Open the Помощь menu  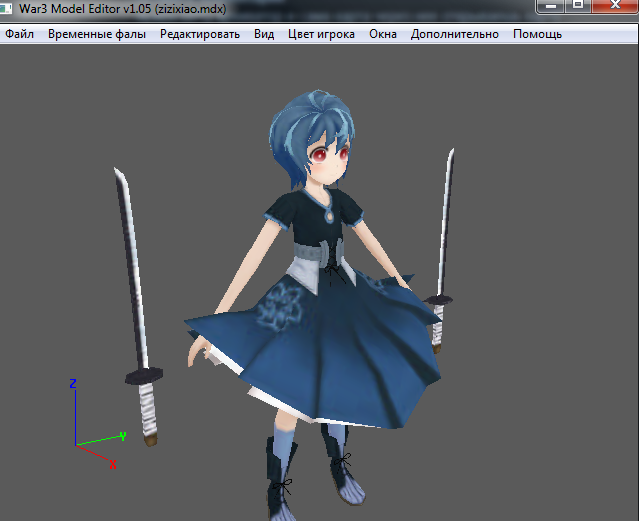[537, 34]
